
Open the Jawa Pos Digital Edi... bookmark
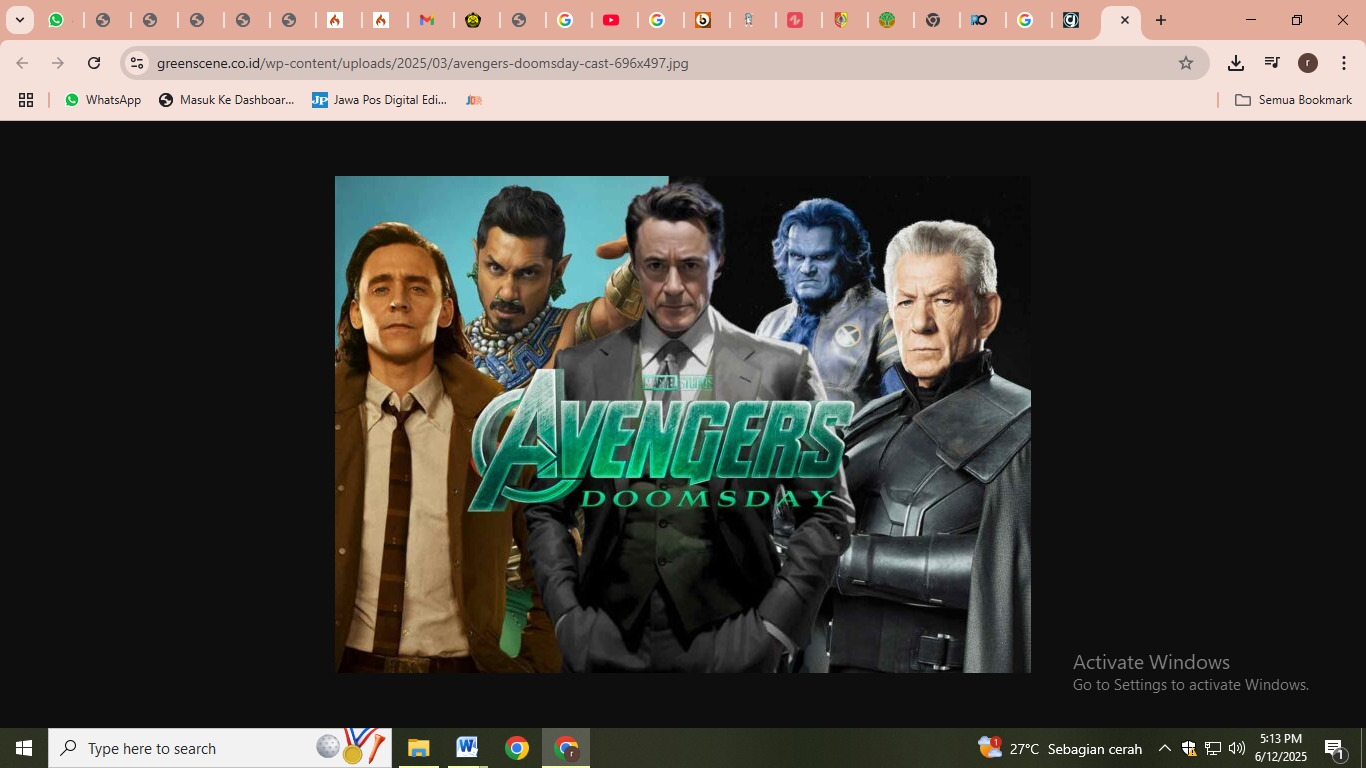tap(380, 100)
